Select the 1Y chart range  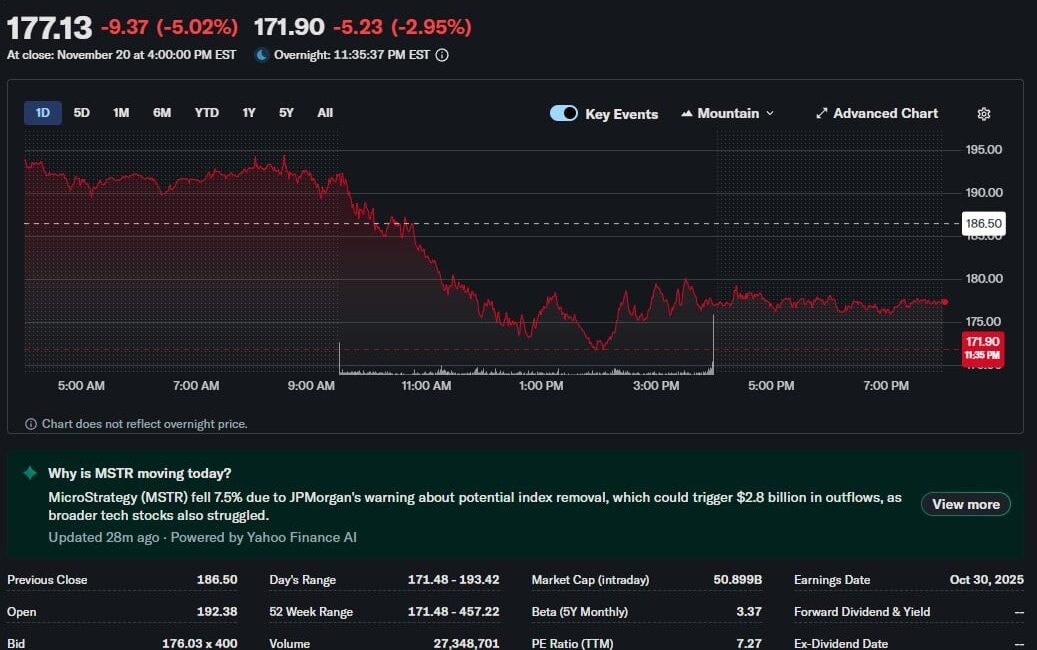(x=249, y=113)
